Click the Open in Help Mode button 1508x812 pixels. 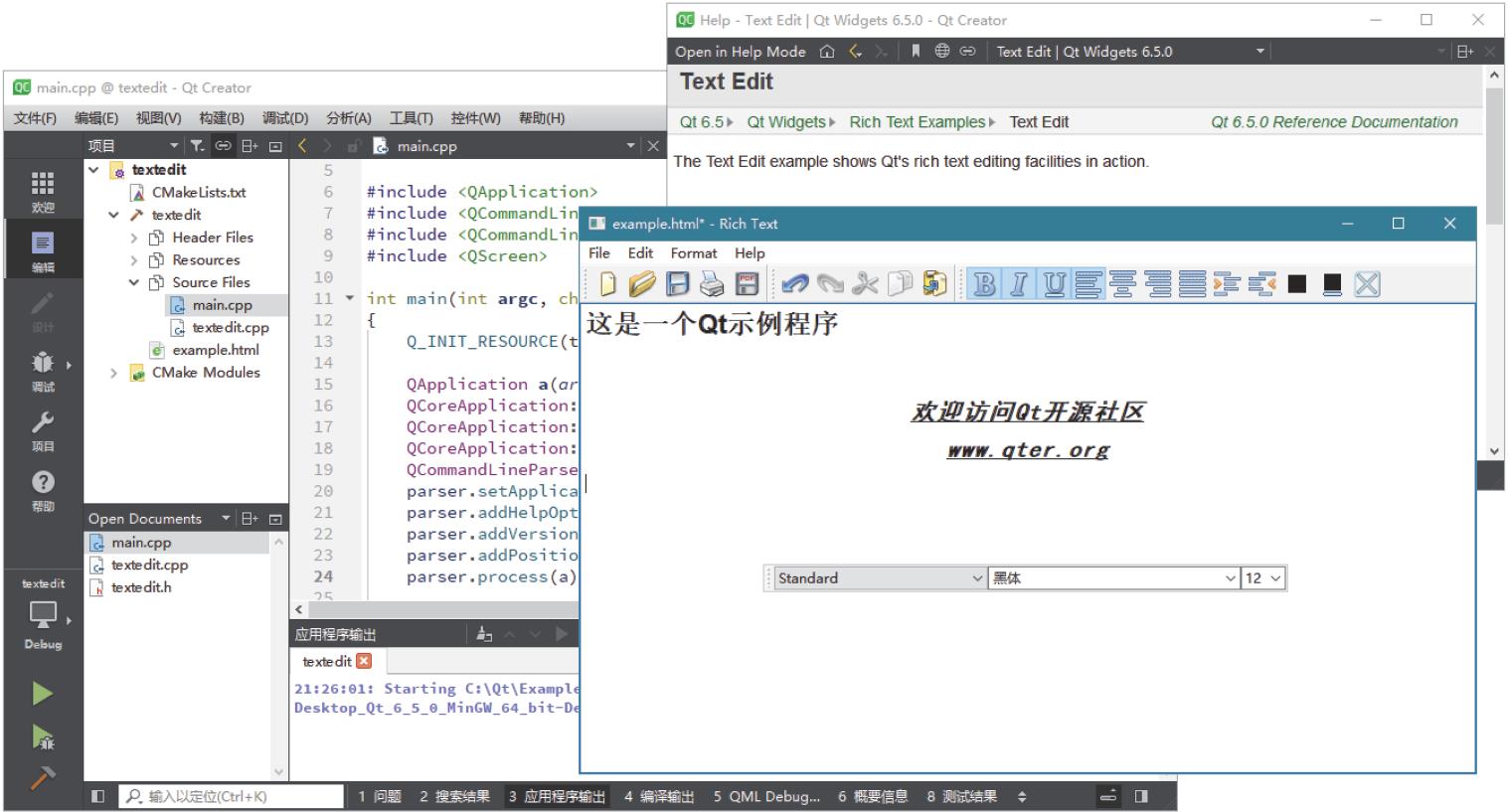point(740,52)
